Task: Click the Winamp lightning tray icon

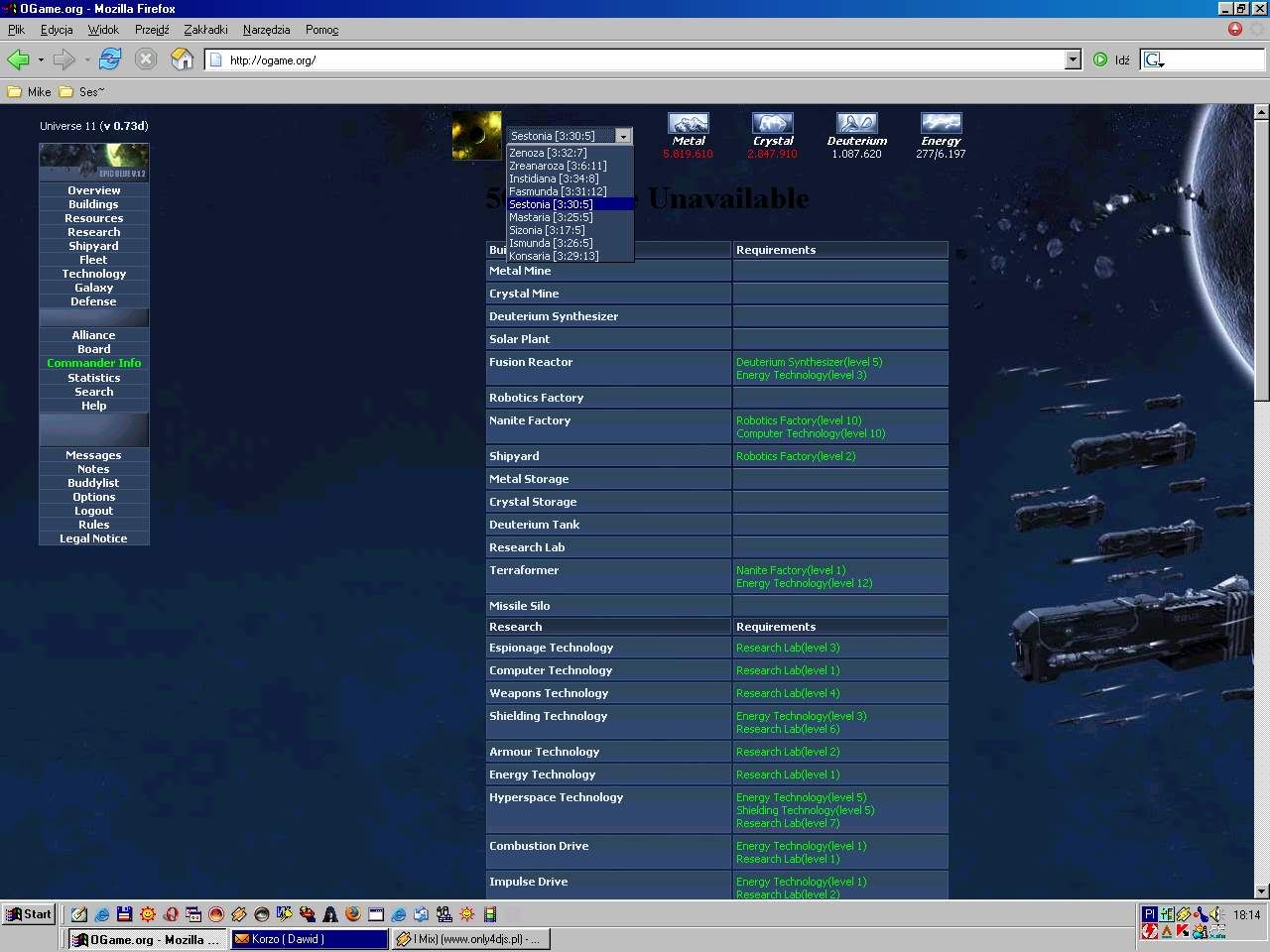Action: click(1184, 913)
